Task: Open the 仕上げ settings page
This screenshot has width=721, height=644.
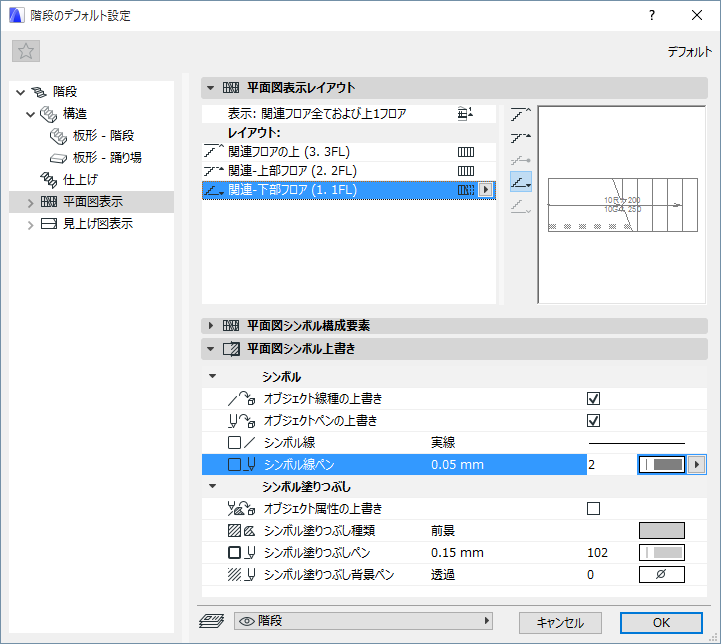Action: (x=80, y=180)
